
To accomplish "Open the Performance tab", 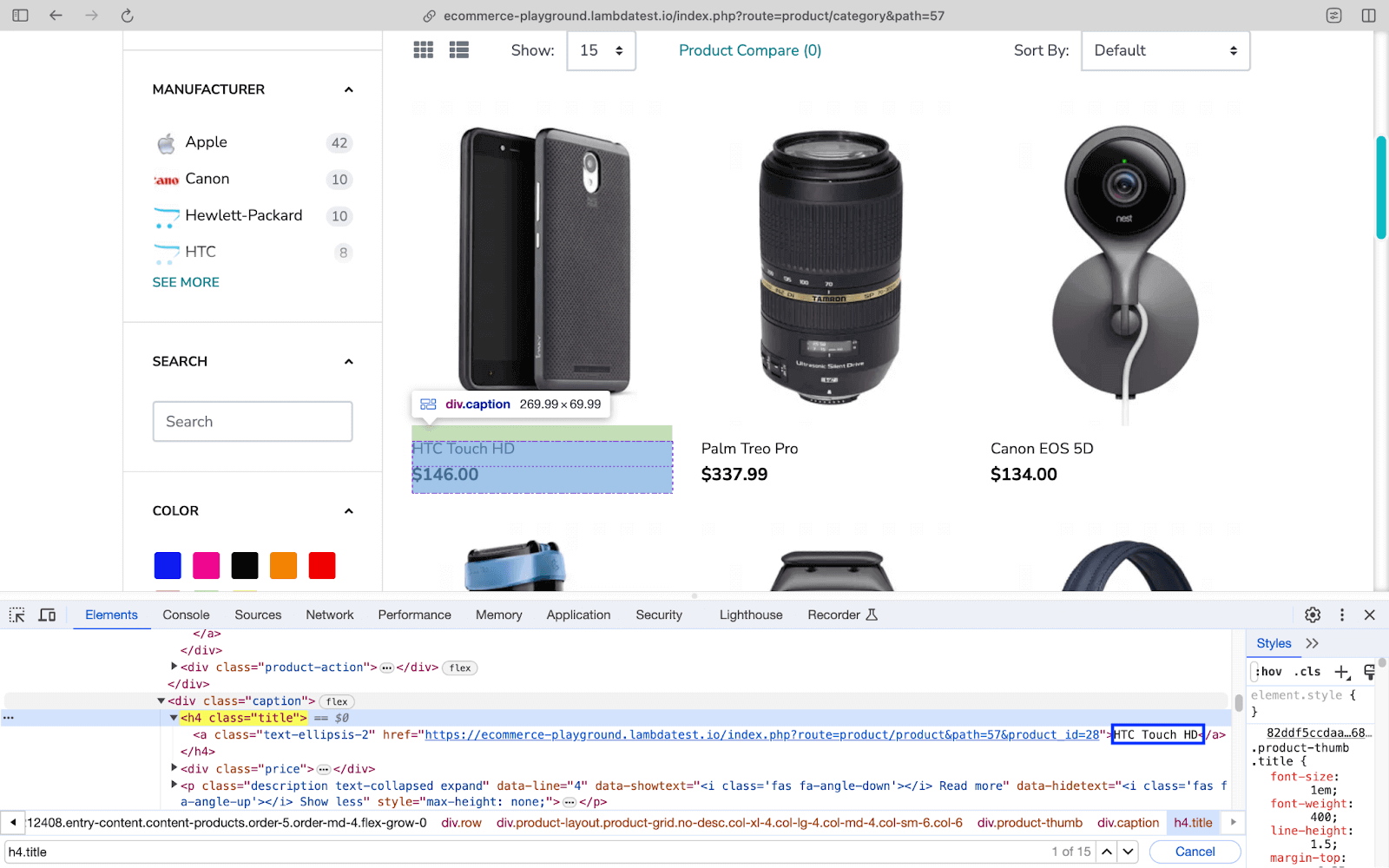I will coord(414,615).
